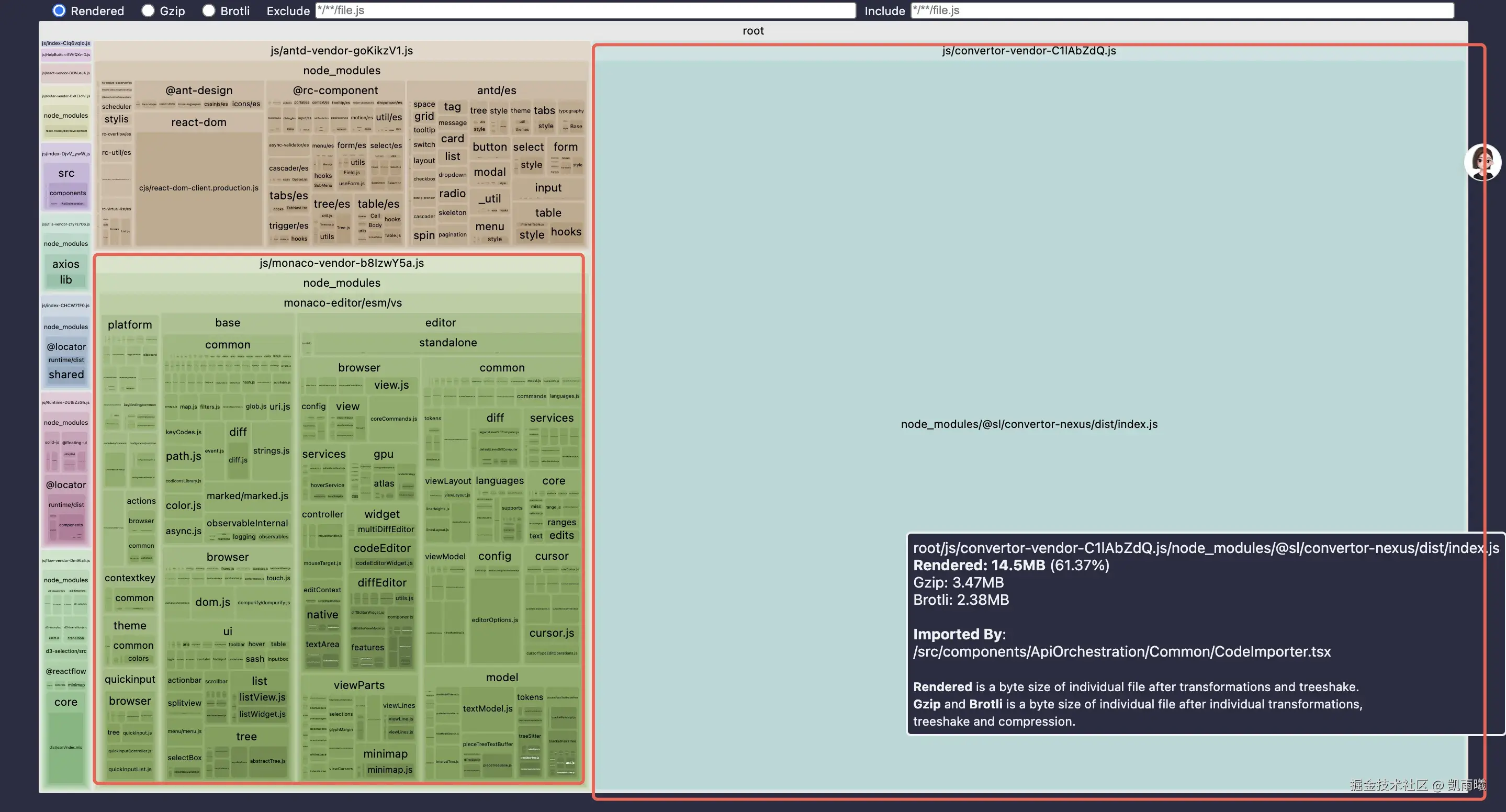Screen dimensions: 1506x812
Task: Click the monaco-editor/esm/vs header
Action: 343,303
